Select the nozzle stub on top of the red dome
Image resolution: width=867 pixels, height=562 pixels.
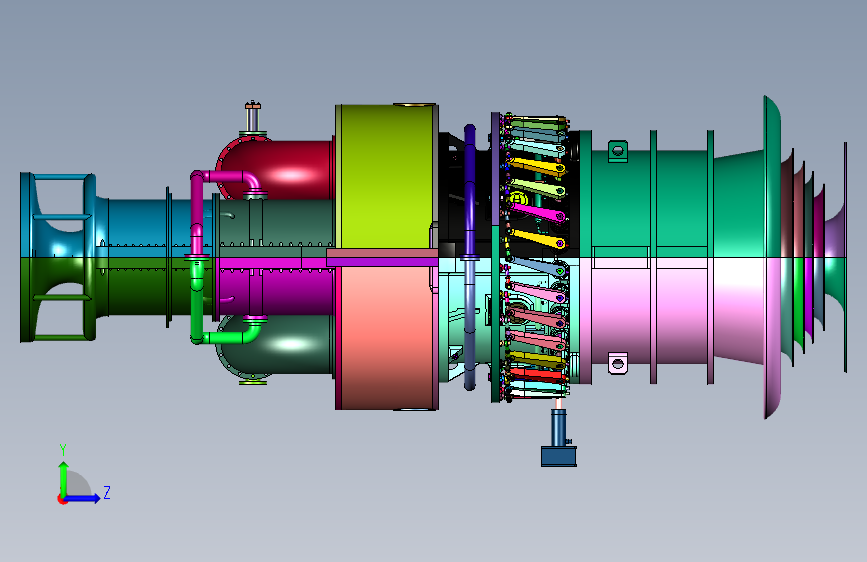point(253,118)
